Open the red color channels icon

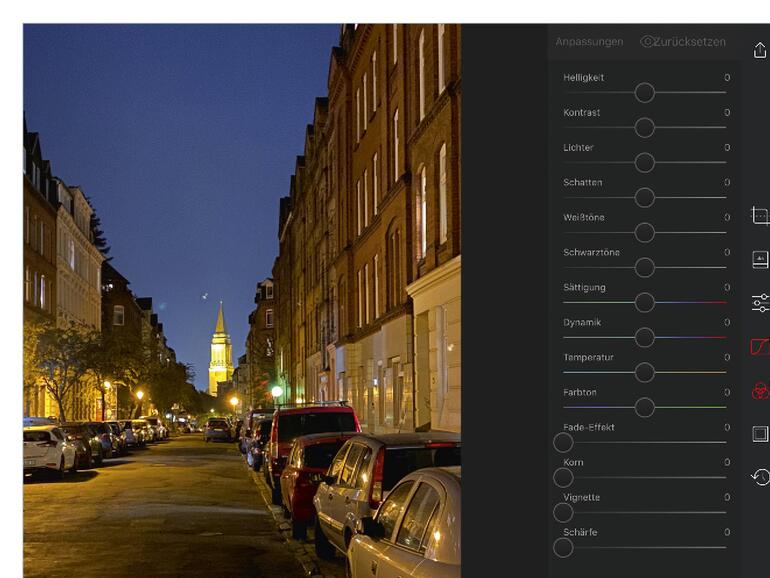coord(760,390)
